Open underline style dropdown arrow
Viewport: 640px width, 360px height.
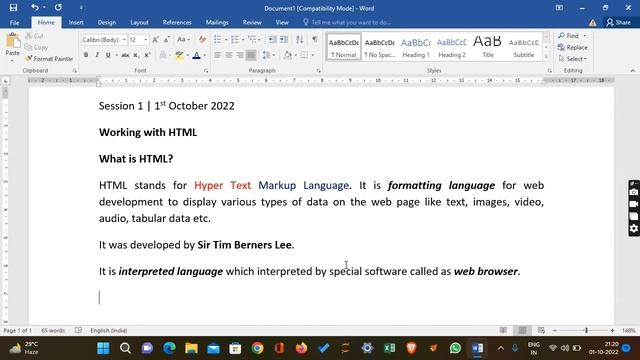[x=117, y=55]
